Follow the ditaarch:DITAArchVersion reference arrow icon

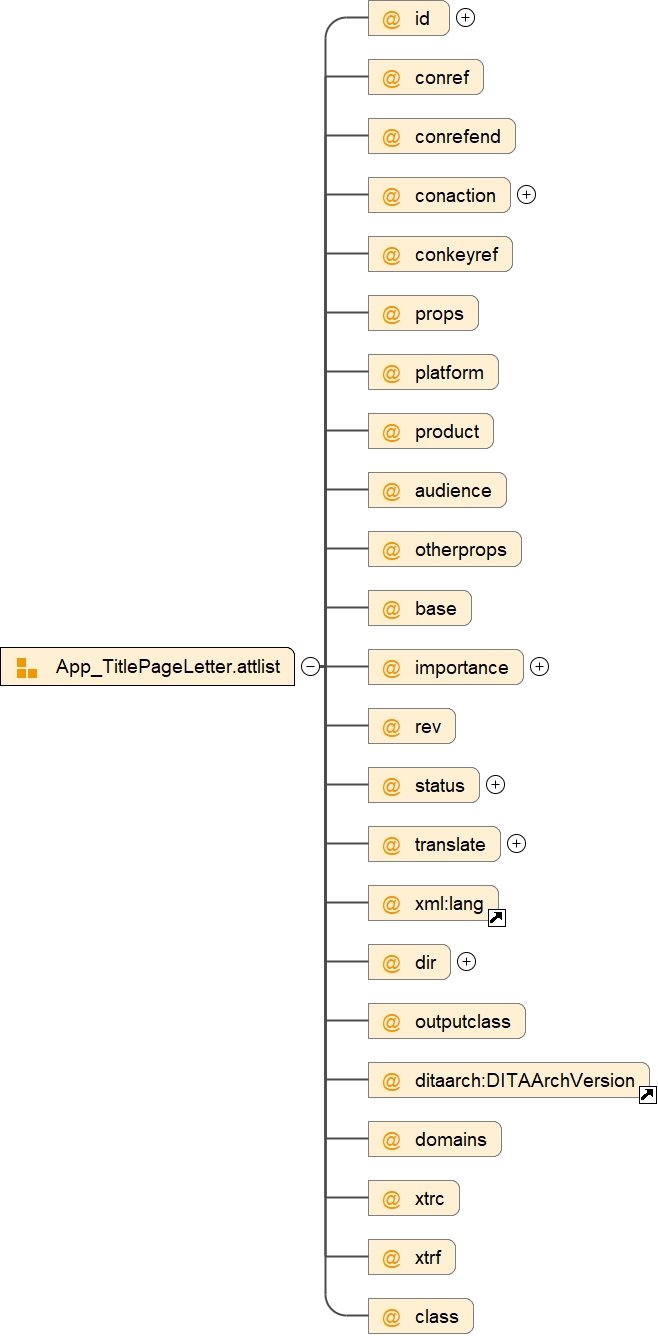click(x=647, y=1095)
